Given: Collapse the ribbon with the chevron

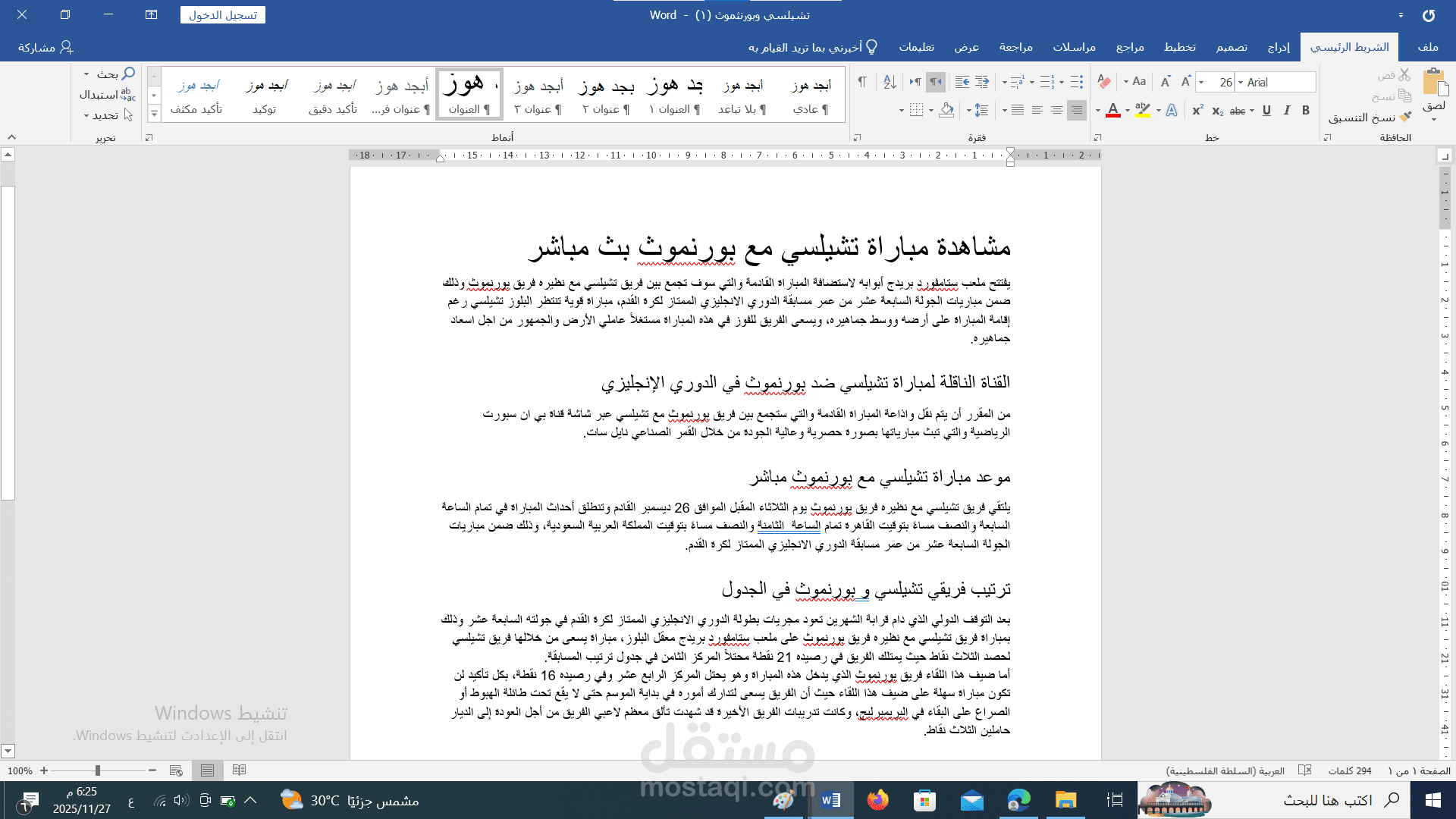Looking at the screenshot, I should pyautogui.click(x=11, y=137).
